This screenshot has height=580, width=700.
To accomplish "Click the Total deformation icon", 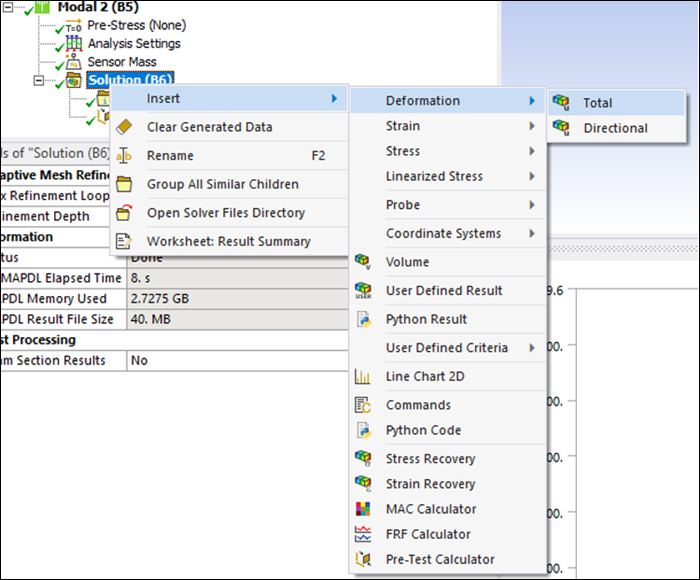I will (562, 102).
